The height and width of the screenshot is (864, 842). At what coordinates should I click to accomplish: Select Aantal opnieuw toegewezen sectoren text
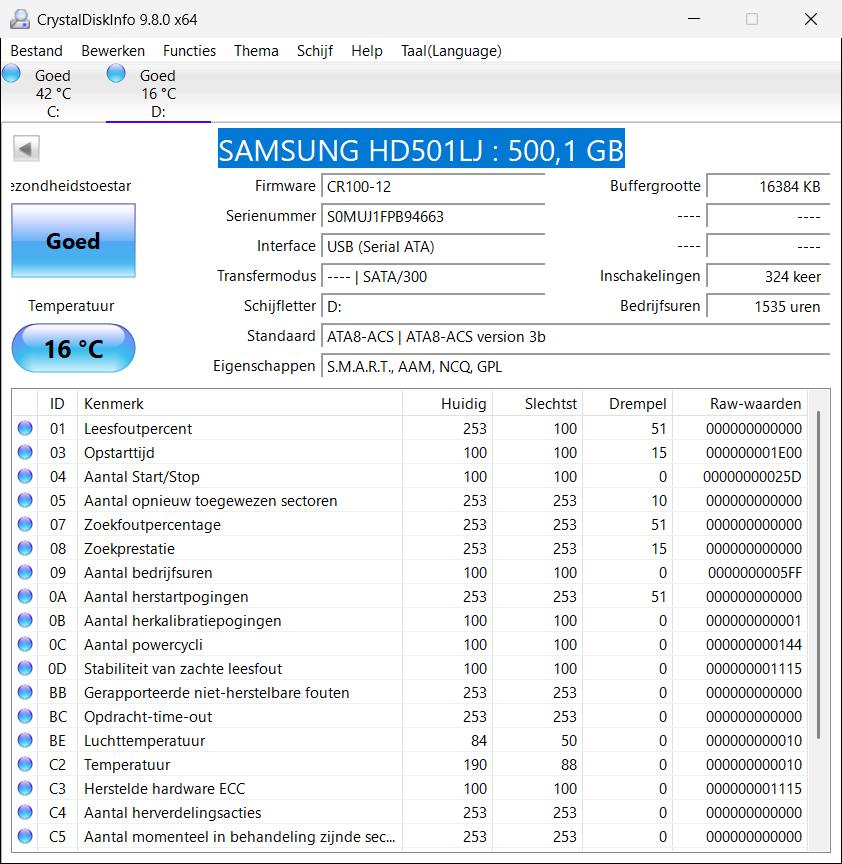tap(210, 501)
